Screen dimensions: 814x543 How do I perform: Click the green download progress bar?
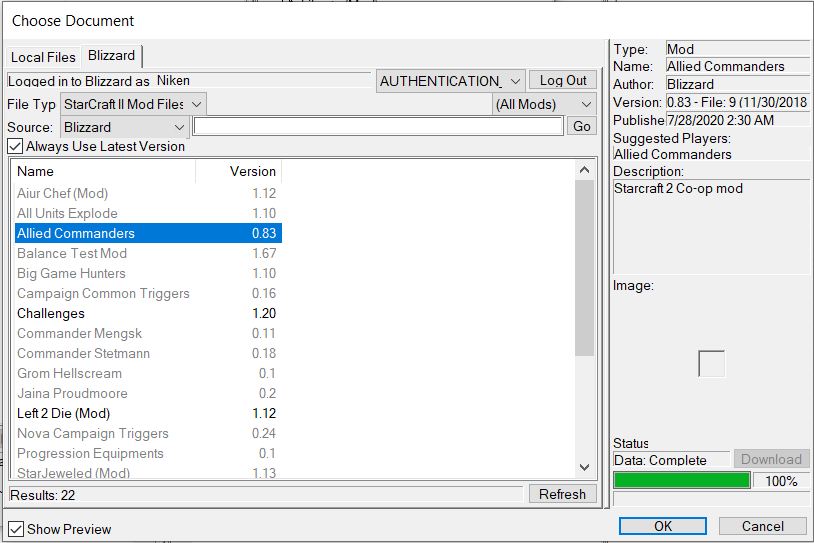(682, 481)
